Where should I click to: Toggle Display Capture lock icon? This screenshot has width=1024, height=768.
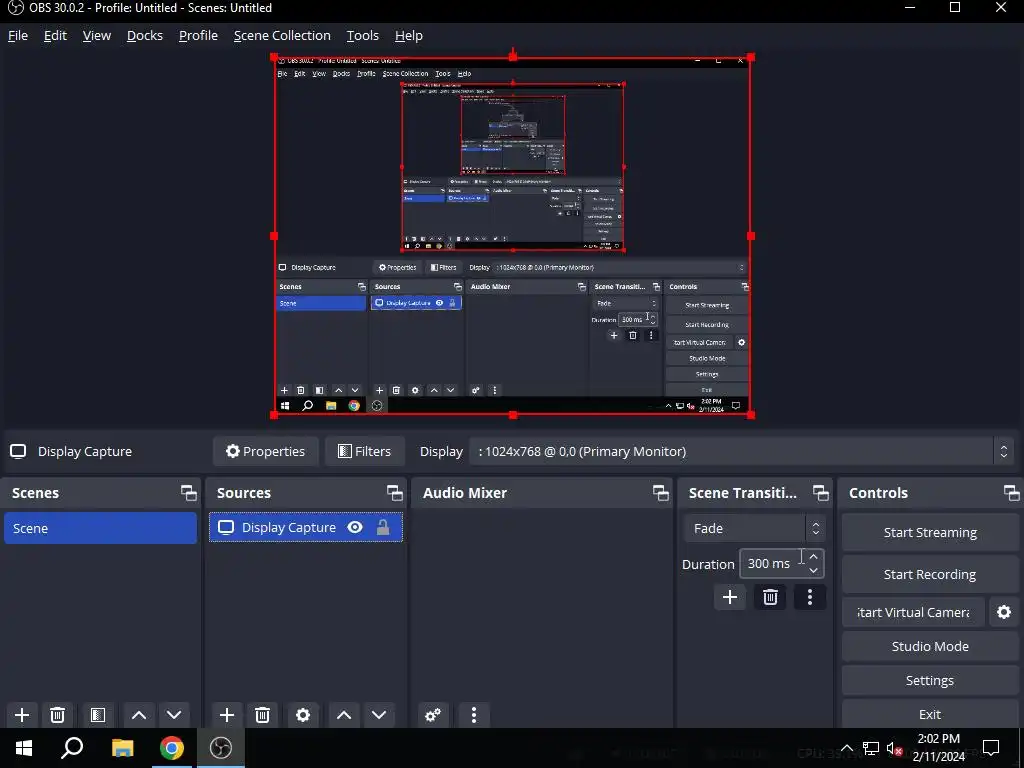[383, 528]
